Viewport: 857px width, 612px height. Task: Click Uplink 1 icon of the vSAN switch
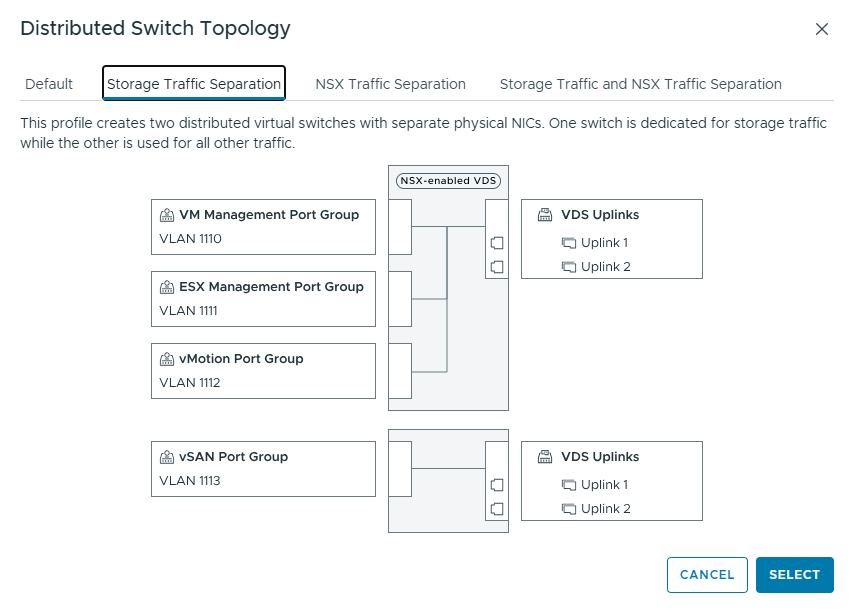pos(569,485)
